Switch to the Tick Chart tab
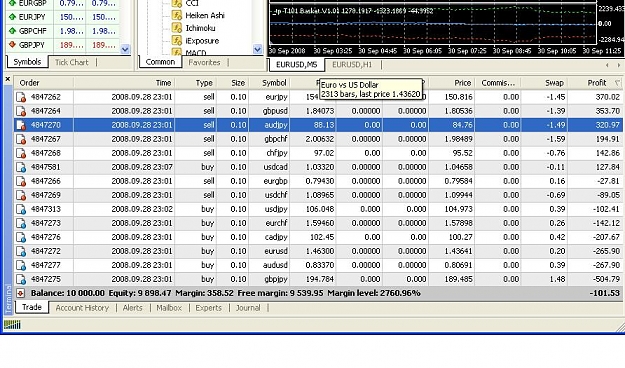This screenshot has width=625, height=368. tap(72, 62)
